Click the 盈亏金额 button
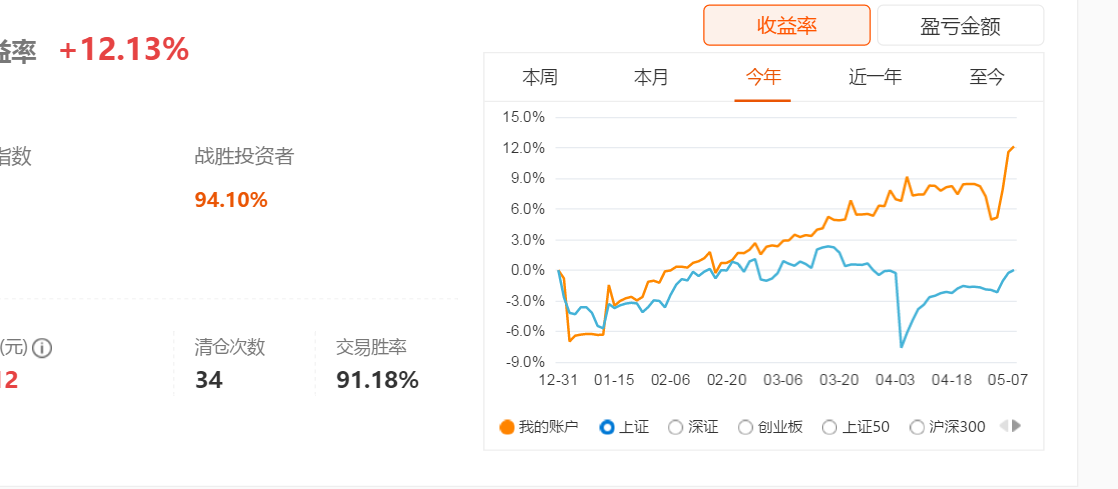 click(x=960, y=26)
